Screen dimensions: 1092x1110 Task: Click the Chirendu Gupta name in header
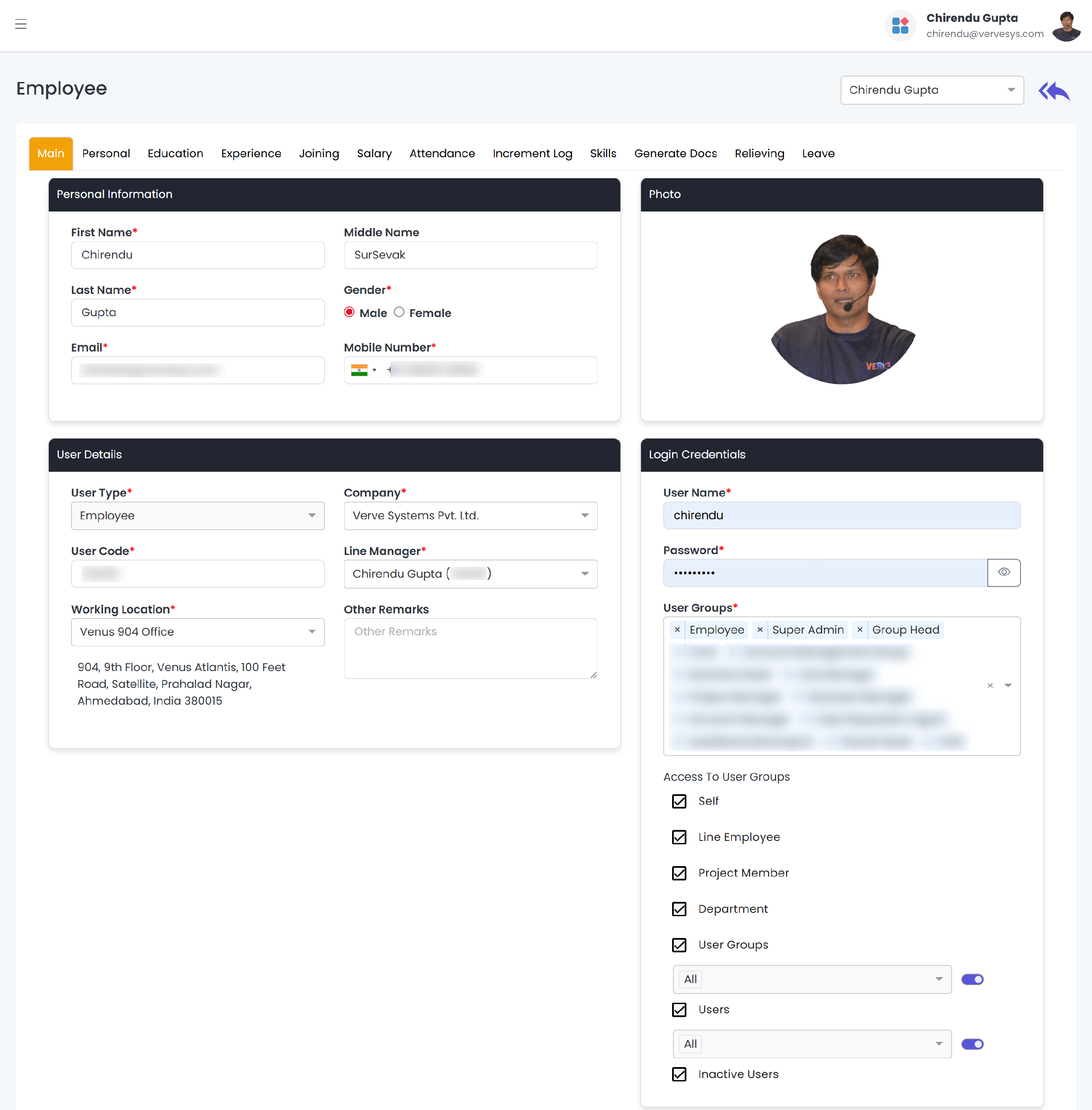[x=971, y=18]
